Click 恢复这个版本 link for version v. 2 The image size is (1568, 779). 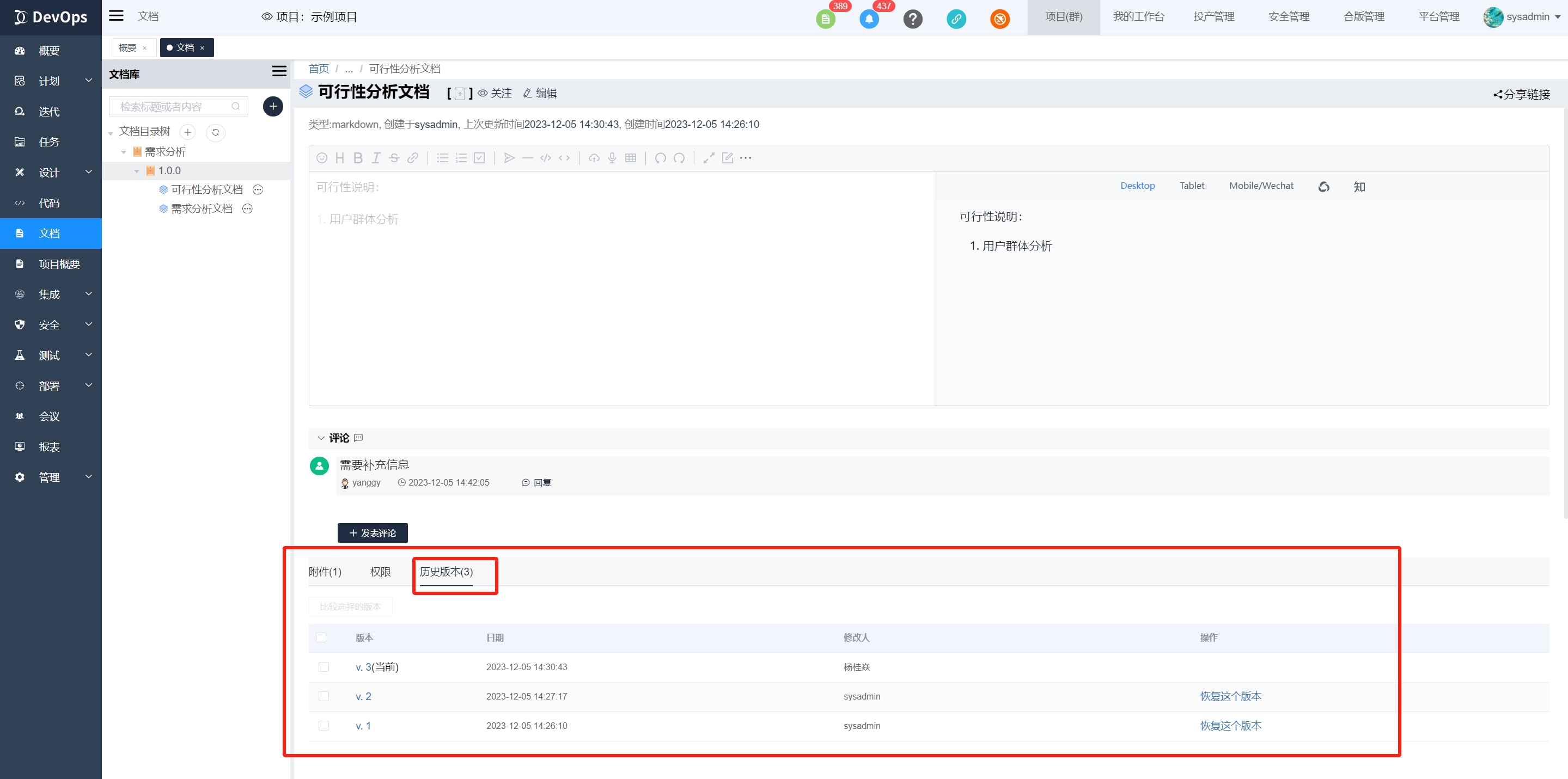(x=1230, y=696)
